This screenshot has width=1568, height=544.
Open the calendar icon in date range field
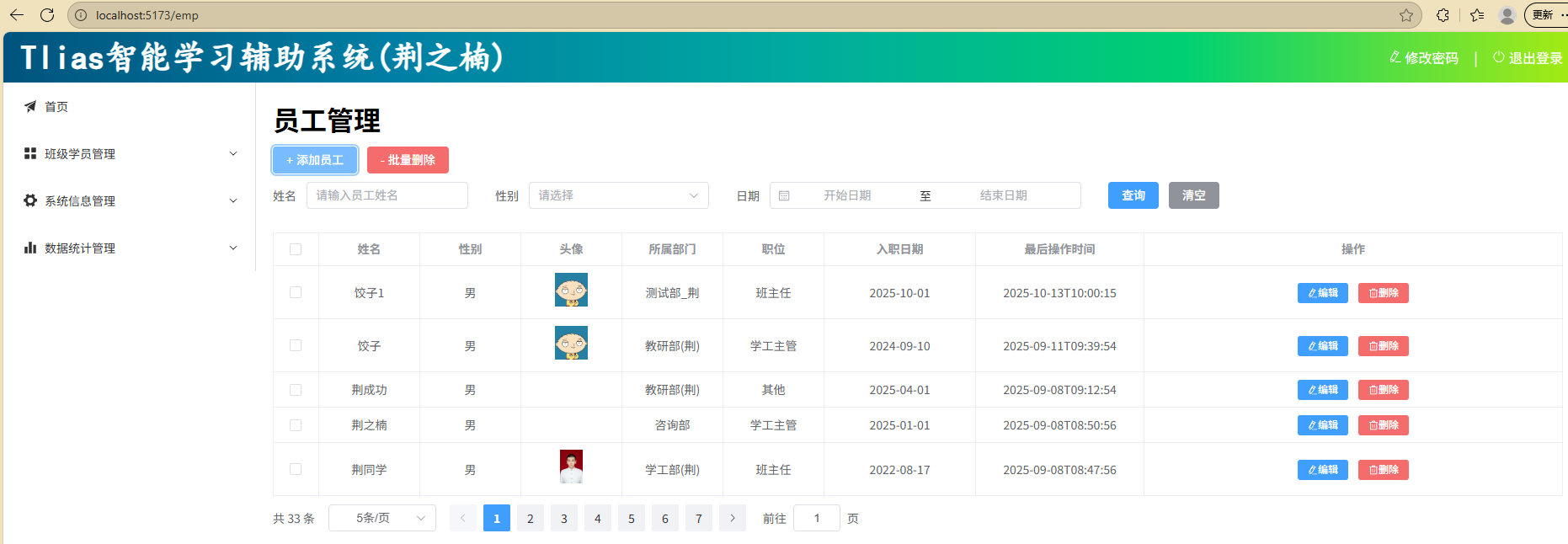784,195
